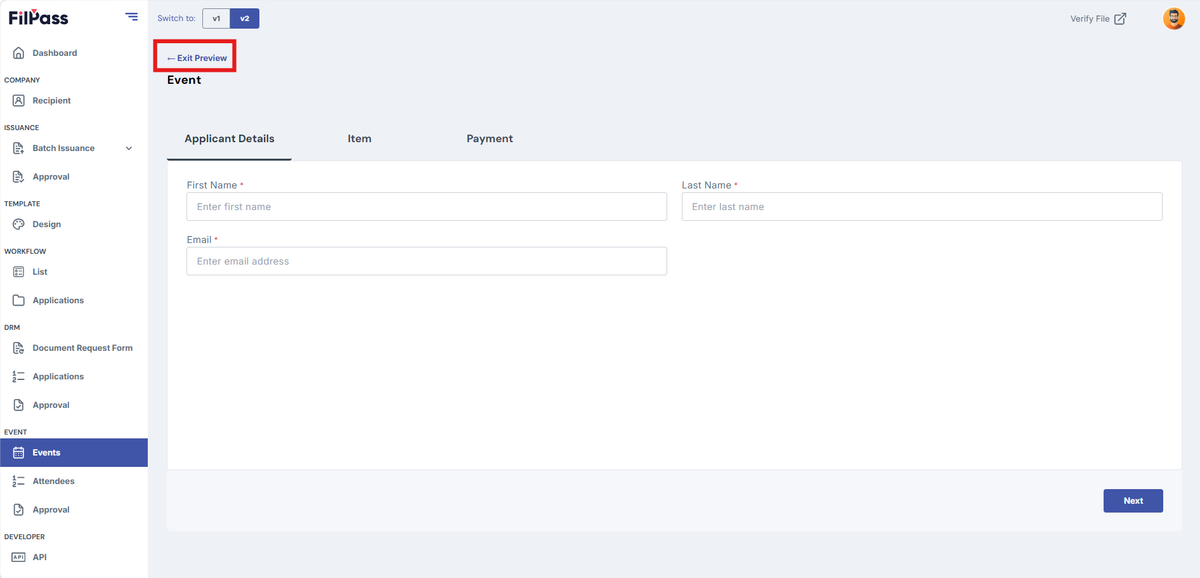
Task: Click the Document Request Form icon
Action: pyautogui.click(x=19, y=348)
